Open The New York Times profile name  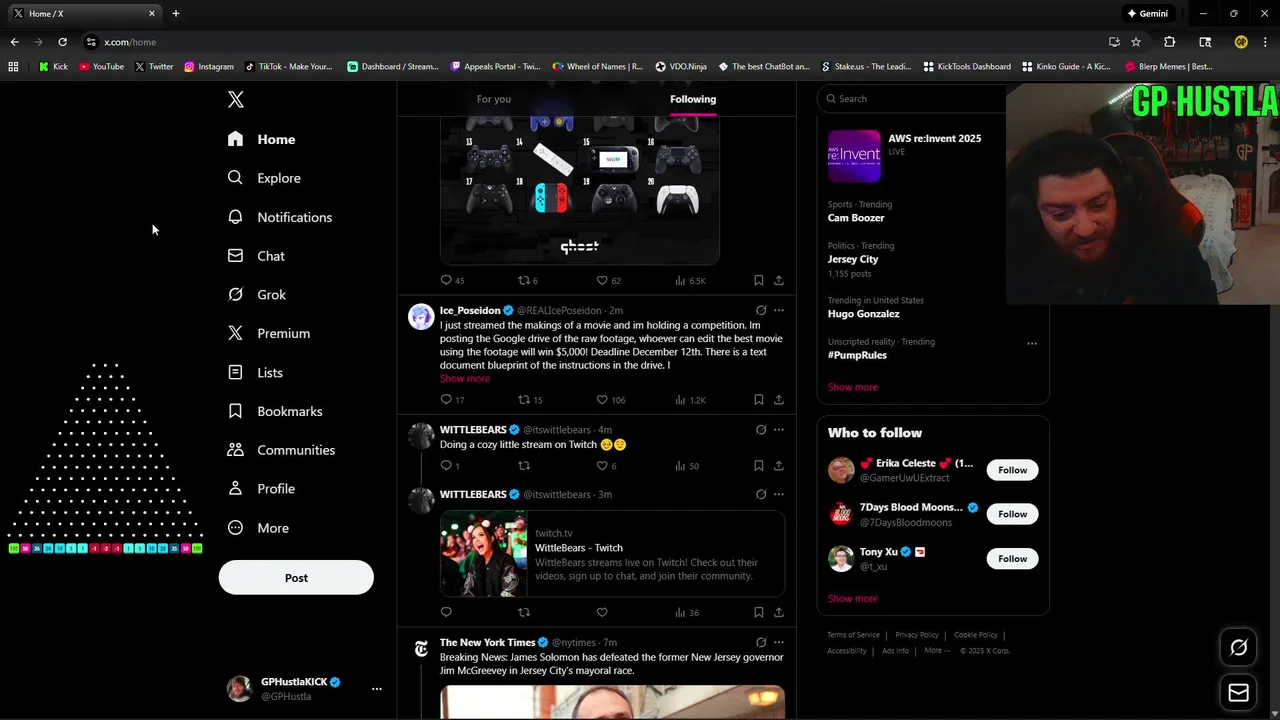coord(487,642)
